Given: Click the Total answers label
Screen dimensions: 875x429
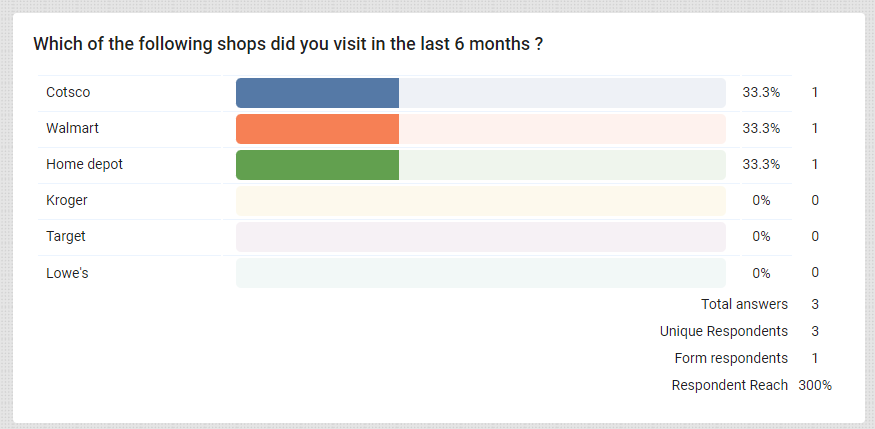Looking at the screenshot, I should [x=744, y=304].
